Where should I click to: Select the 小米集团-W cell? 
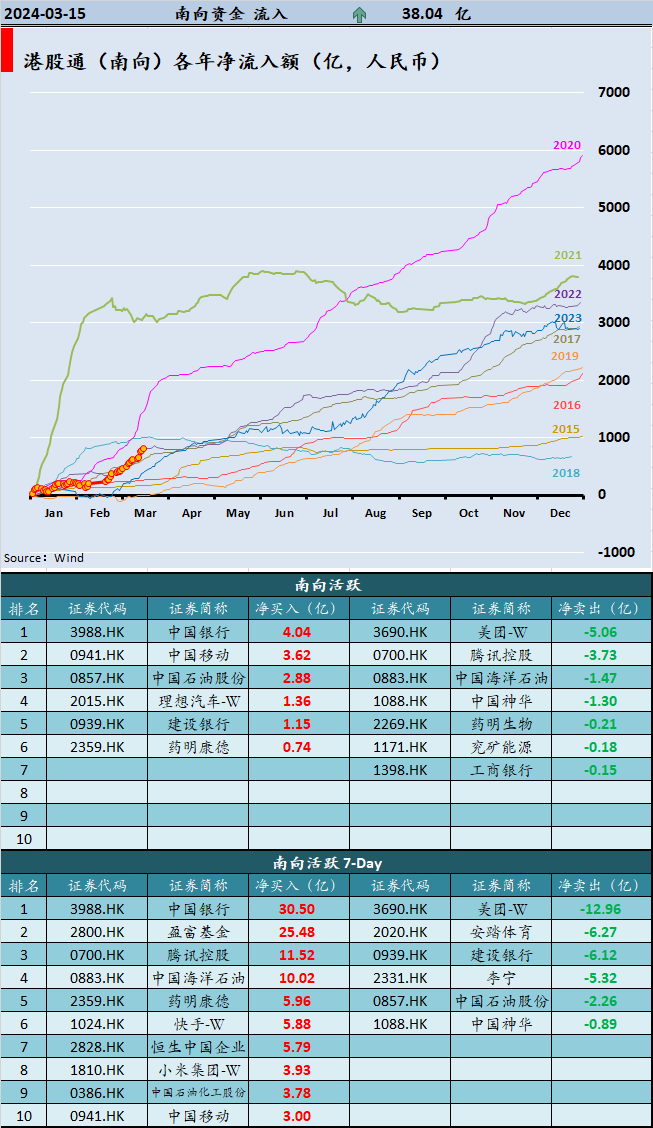(198, 1070)
